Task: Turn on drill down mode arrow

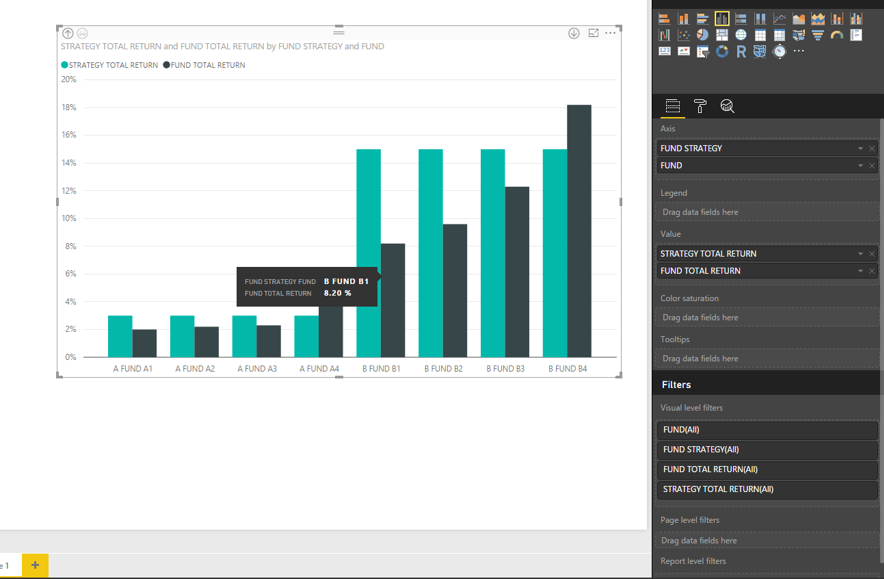Action: click(x=574, y=33)
